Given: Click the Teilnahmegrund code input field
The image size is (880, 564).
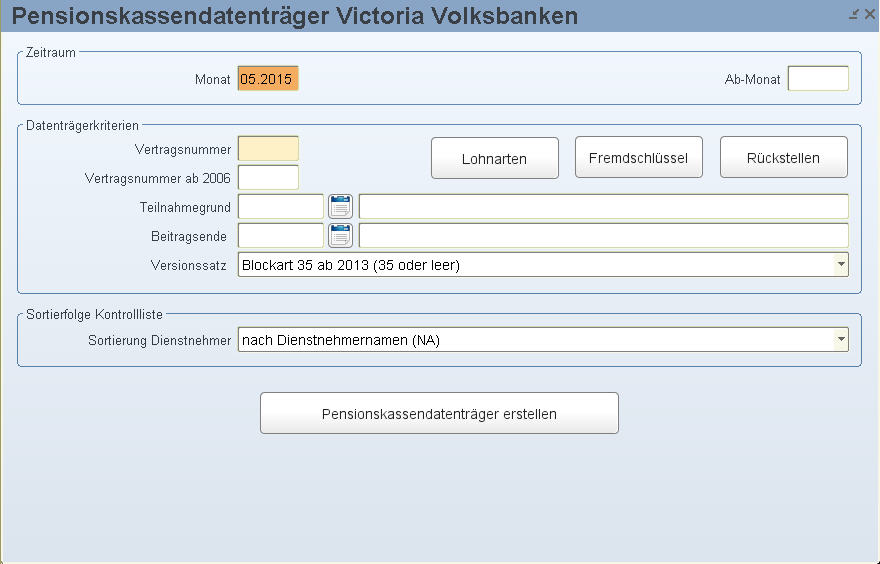Looking at the screenshot, I should pos(281,207).
